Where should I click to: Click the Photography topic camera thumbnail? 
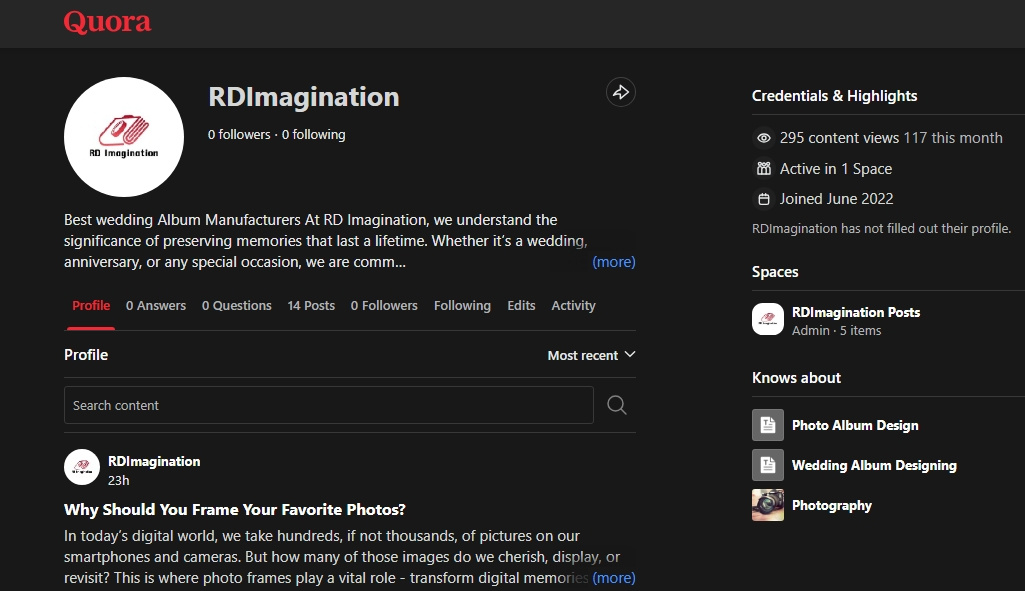point(768,505)
